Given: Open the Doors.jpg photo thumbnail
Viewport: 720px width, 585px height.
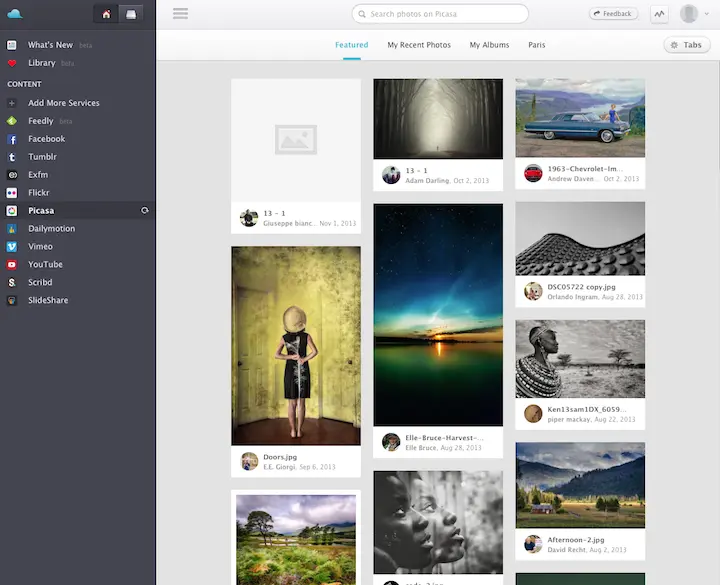Looking at the screenshot, I should [296, 346].
